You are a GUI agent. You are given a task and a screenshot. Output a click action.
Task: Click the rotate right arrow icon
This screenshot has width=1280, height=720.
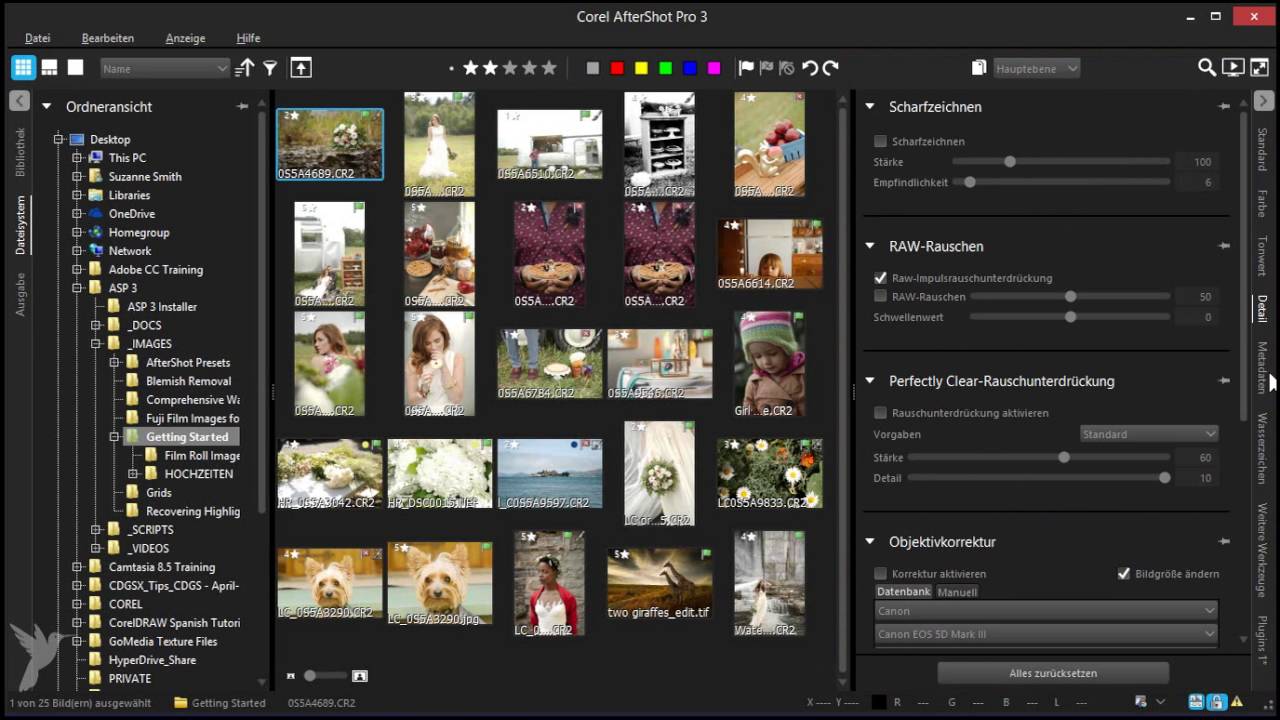tap(830, 68)
